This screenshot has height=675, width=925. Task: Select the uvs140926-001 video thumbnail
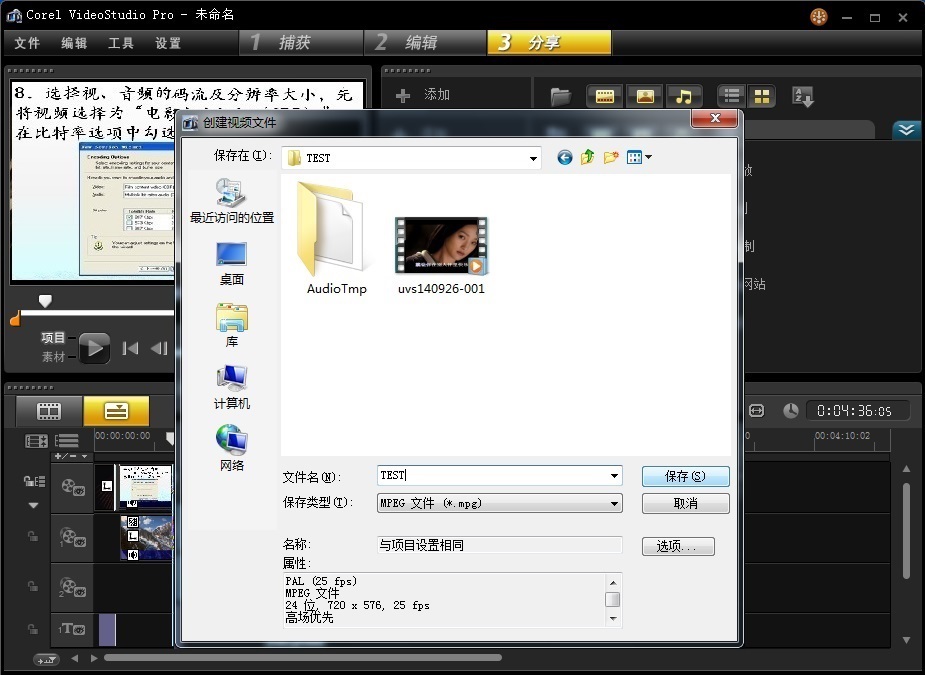[x=440, y=246]
